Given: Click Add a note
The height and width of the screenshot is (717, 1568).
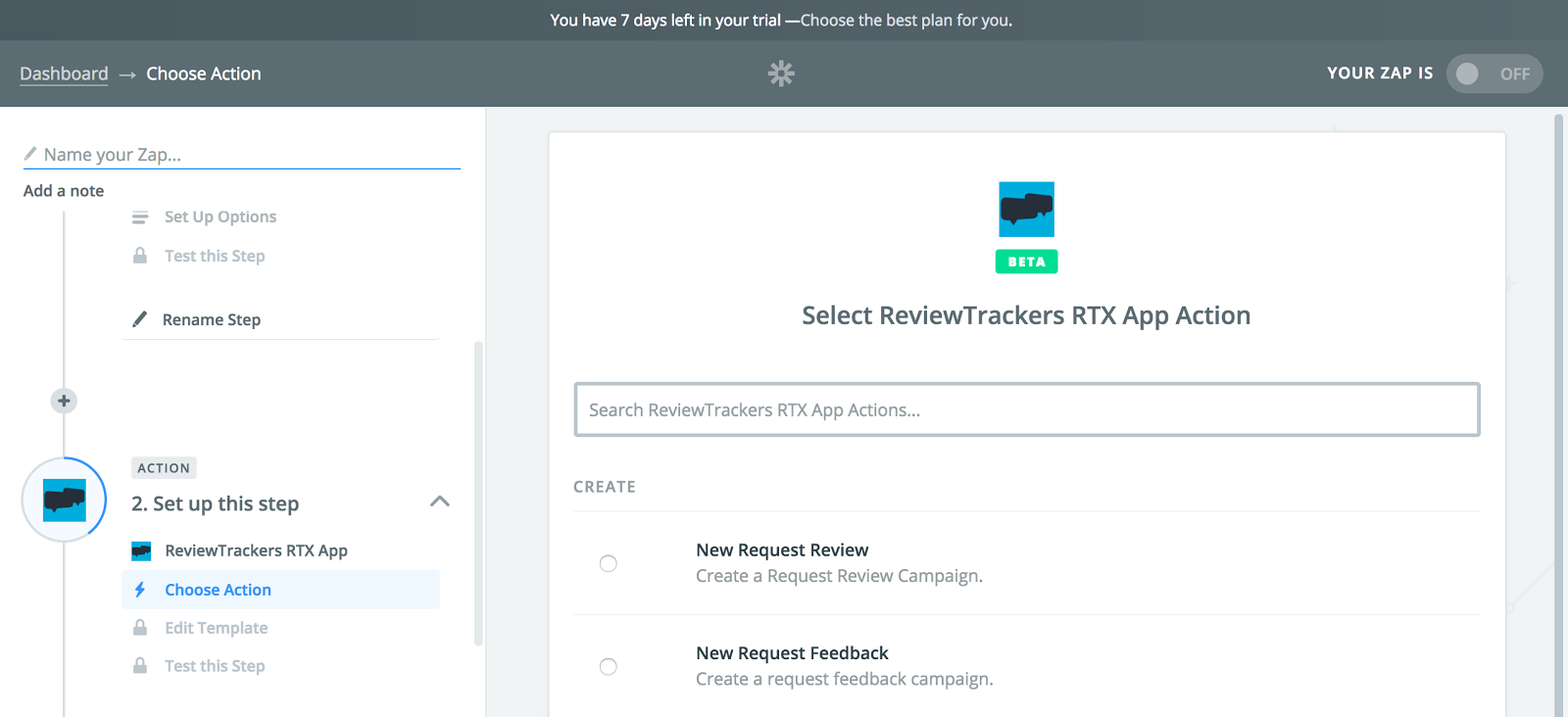Looking at the screenshot, I should [64, 191].
